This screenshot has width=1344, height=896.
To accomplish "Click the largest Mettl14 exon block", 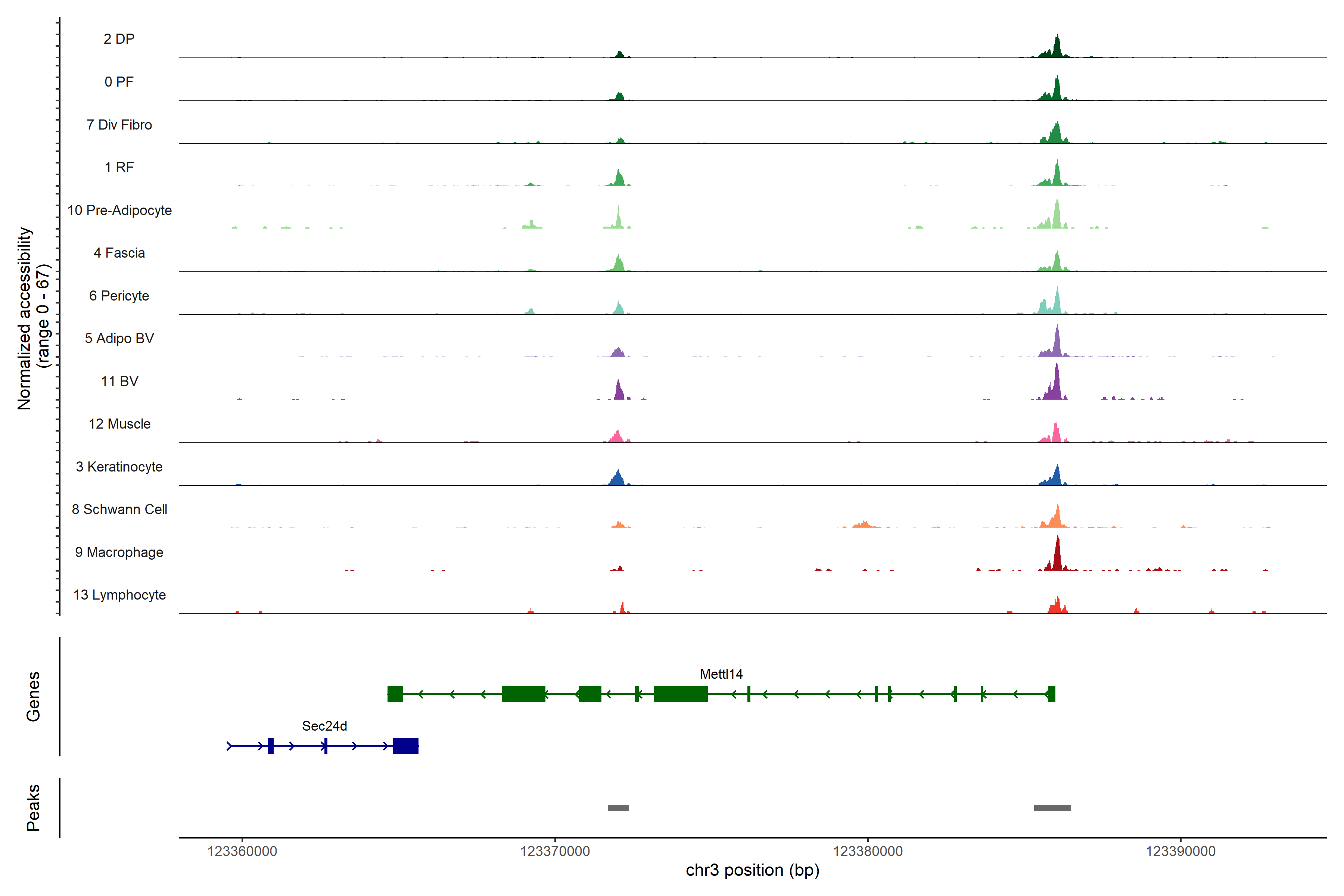I will (x=681, y=694).
